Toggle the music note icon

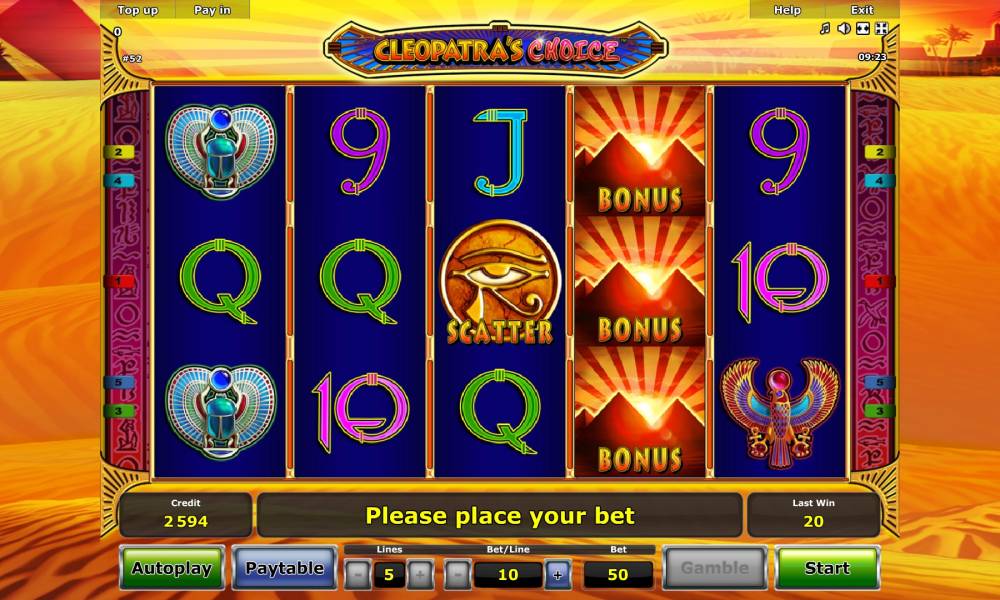(x=825, y=29)
